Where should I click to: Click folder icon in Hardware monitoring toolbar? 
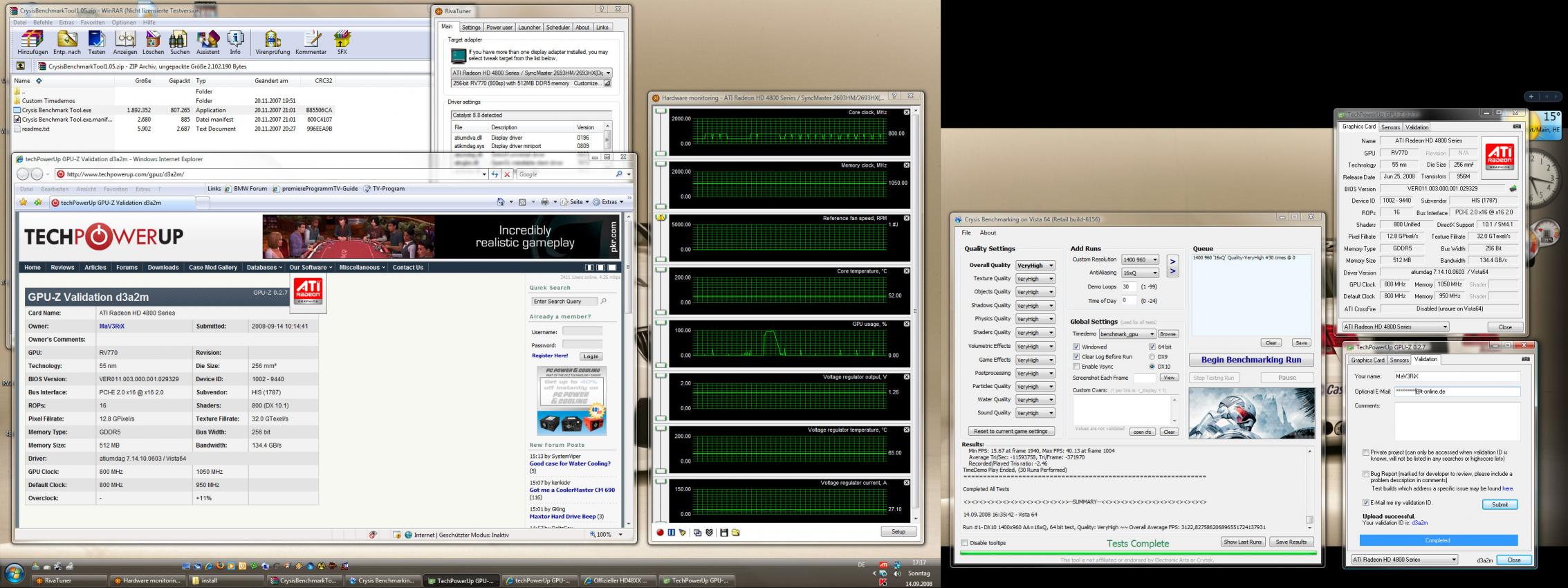735,532
